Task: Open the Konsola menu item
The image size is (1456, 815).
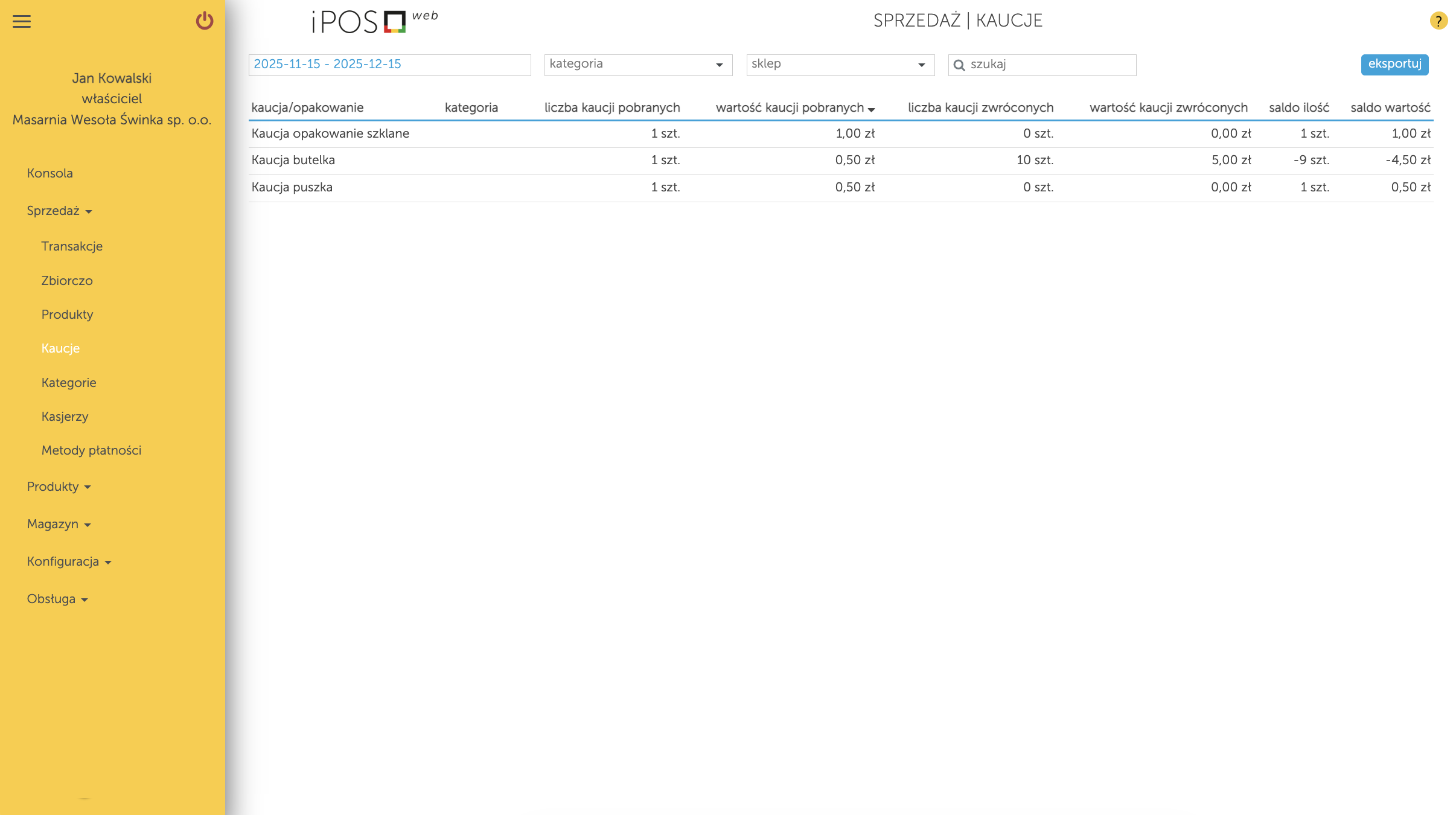Action: click(x=50, y=173)
